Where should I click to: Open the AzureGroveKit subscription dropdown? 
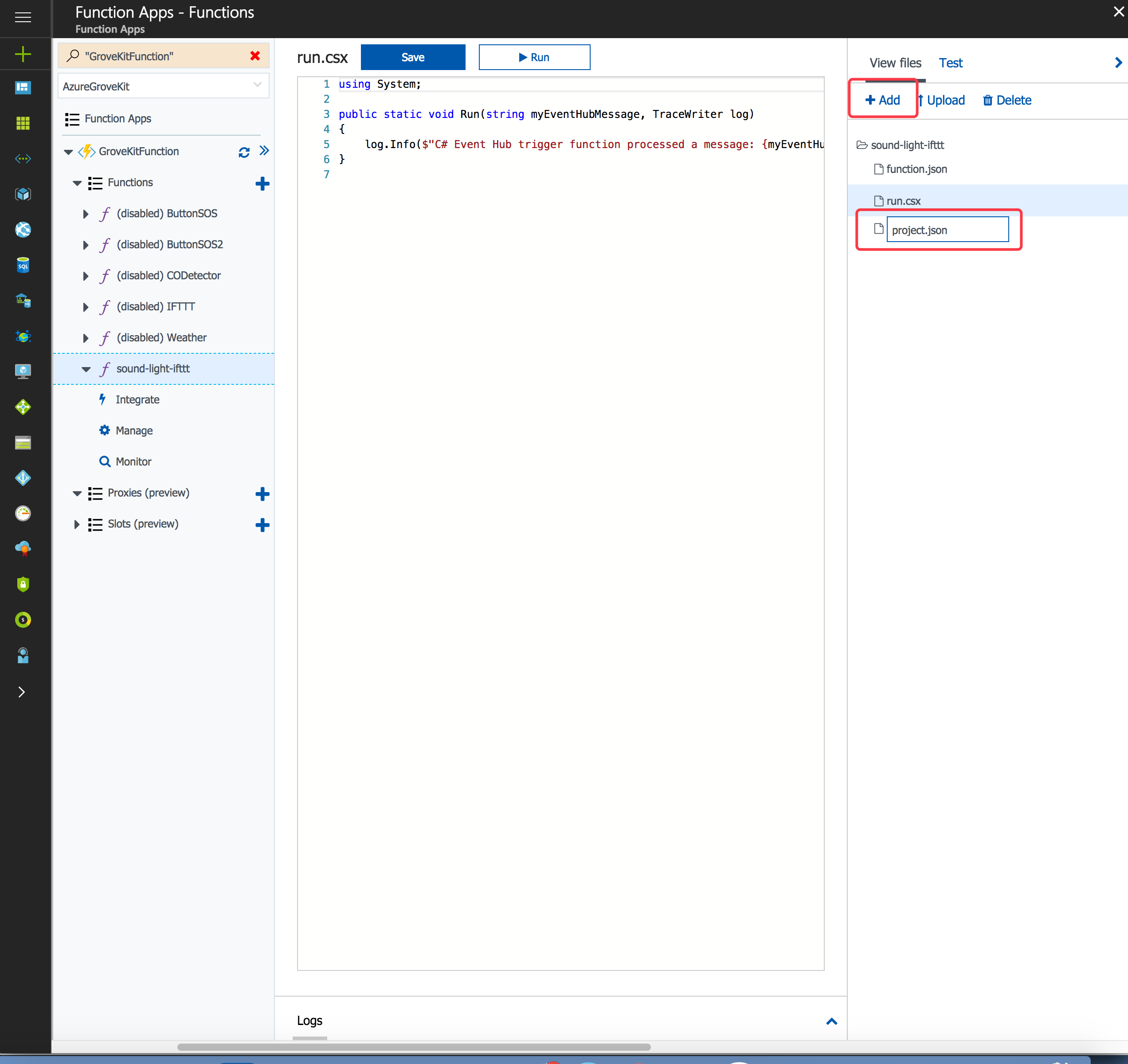pos(163,86)
